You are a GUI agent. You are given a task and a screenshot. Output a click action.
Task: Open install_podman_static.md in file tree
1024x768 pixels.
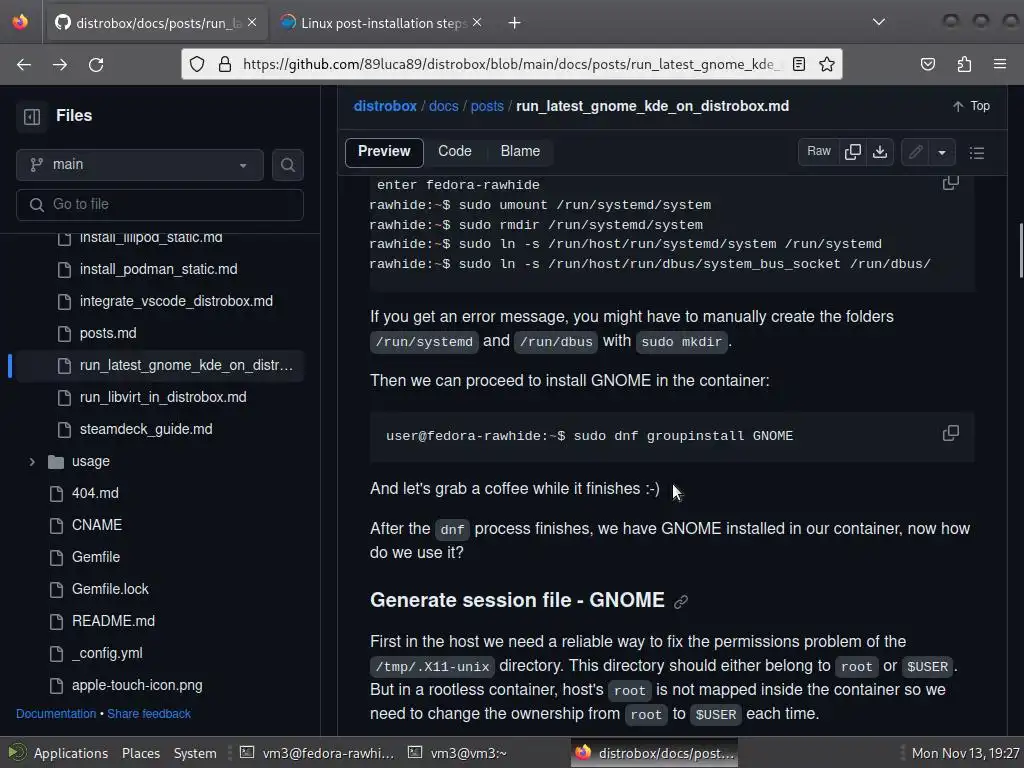pos(159,269)
